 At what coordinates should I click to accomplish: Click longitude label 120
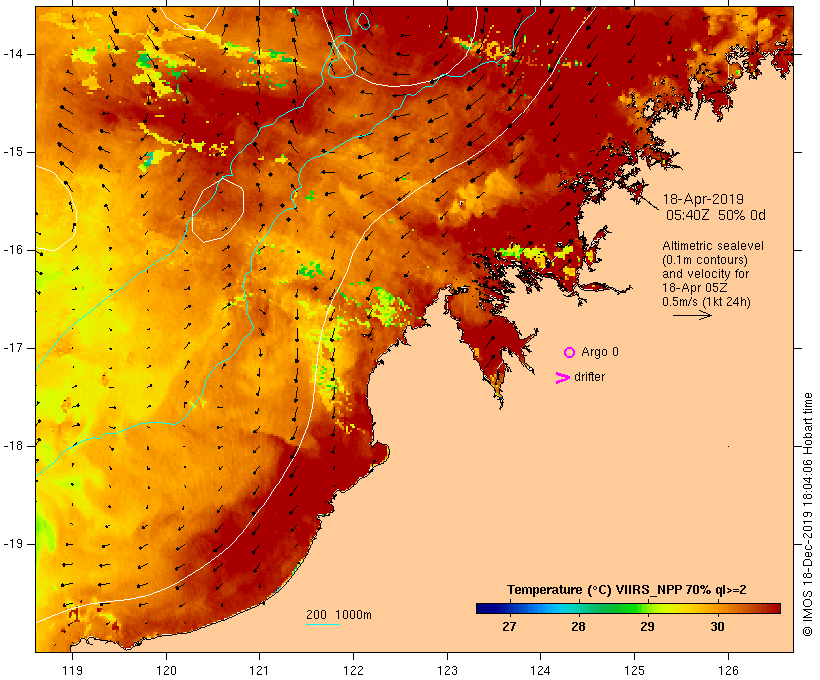(x=166, y=670)
